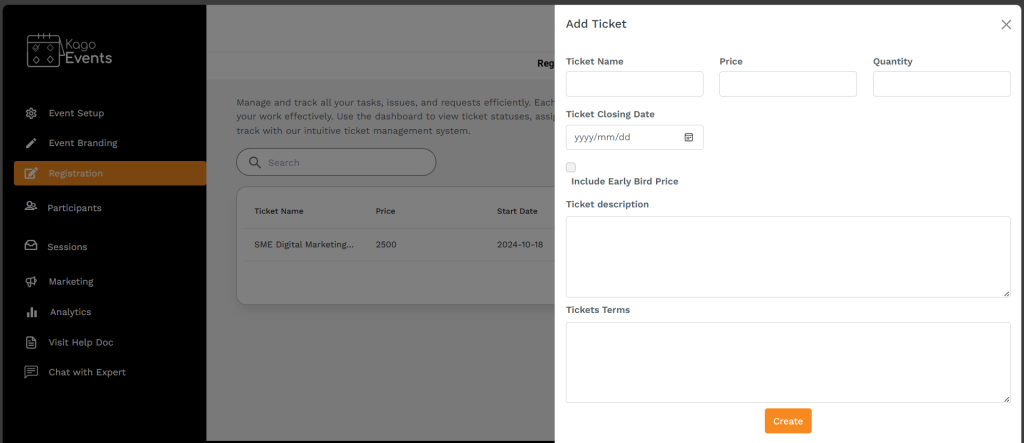The width and height of the screenshot is (1024, 443).
Task: Click the Event Branding pencil icon
Action: point(31,143)
